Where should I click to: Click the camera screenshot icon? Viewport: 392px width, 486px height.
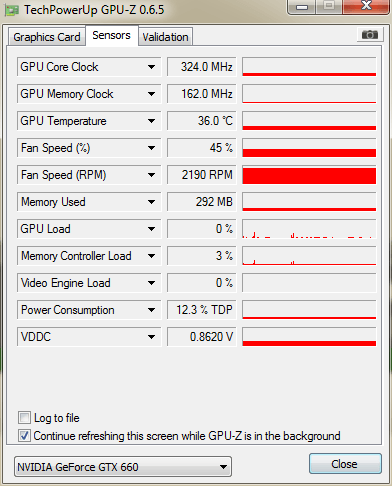click(370, 34)
